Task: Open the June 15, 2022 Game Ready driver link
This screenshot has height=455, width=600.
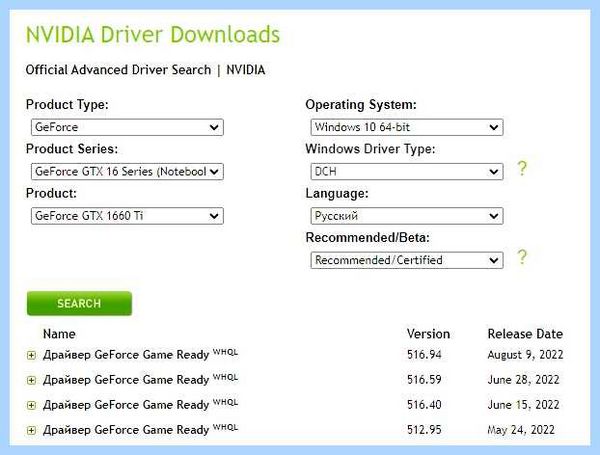Action: click(x=140, y=404)
